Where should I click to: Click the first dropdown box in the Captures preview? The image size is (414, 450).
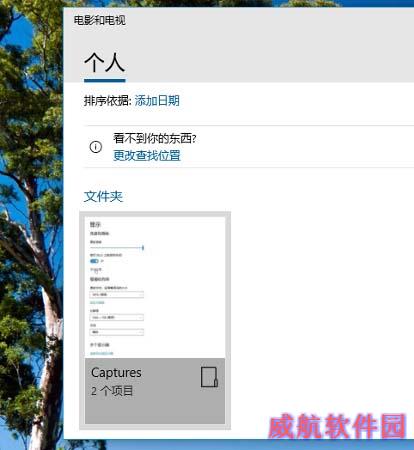117,295
